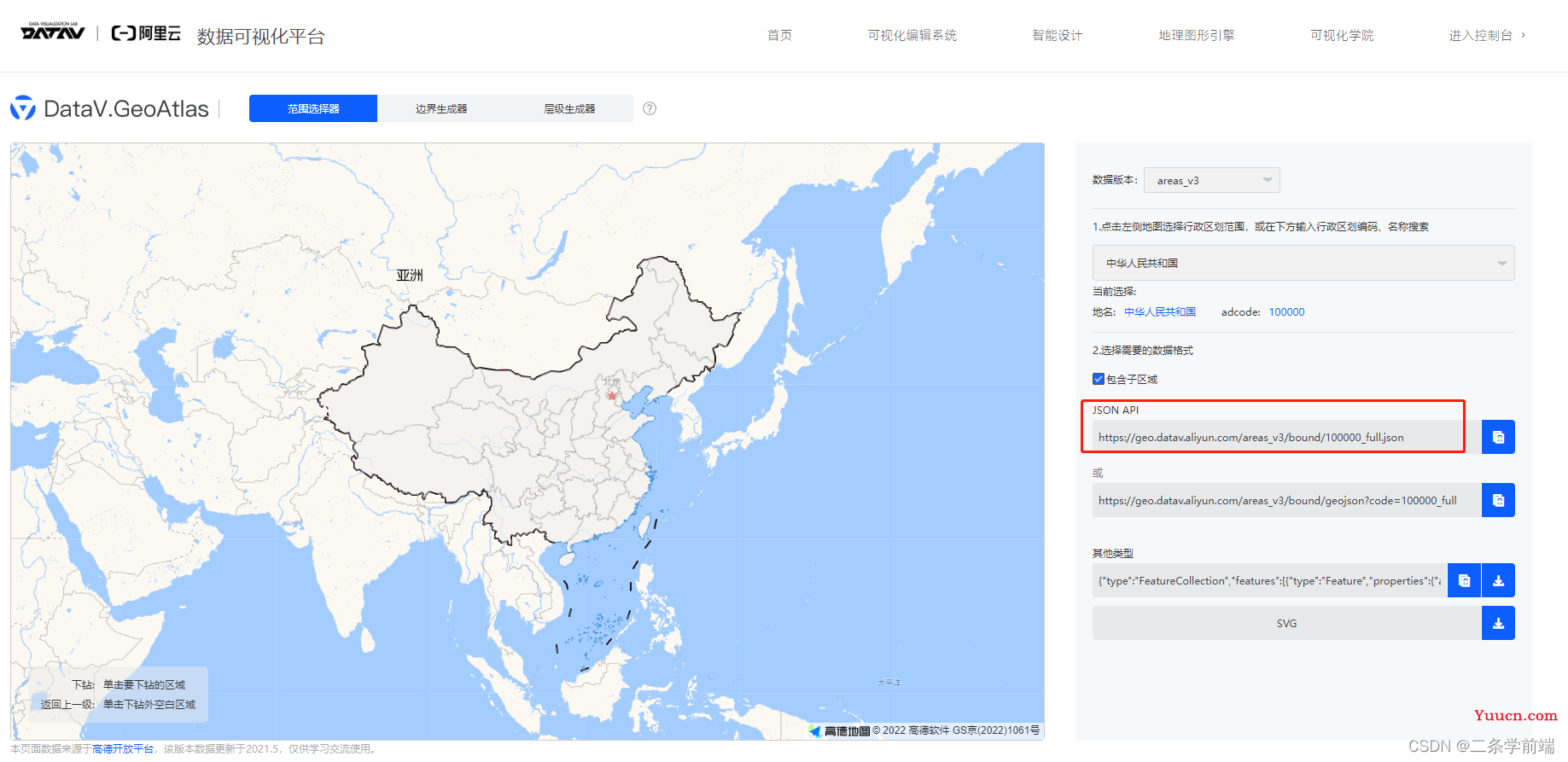
Task: Click the 数据可视化平台 title text
Action: tap(260, 36)
